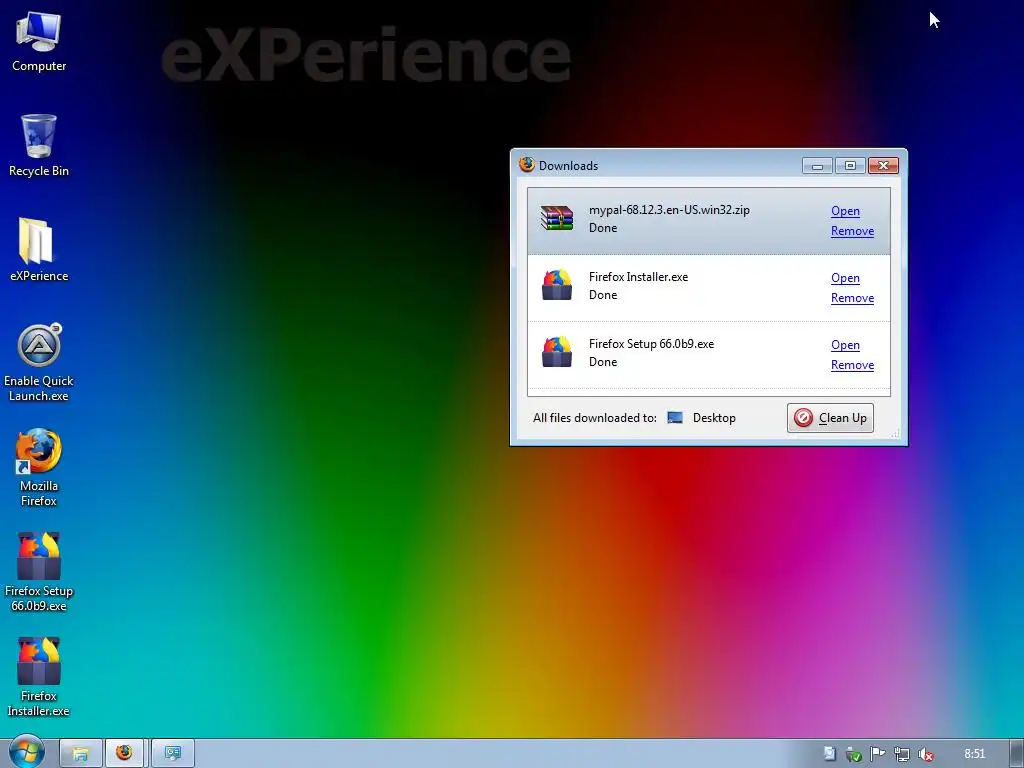Screen dimensions: 1024x768
Task: Click the third taskbar program button
Action: 172,754
